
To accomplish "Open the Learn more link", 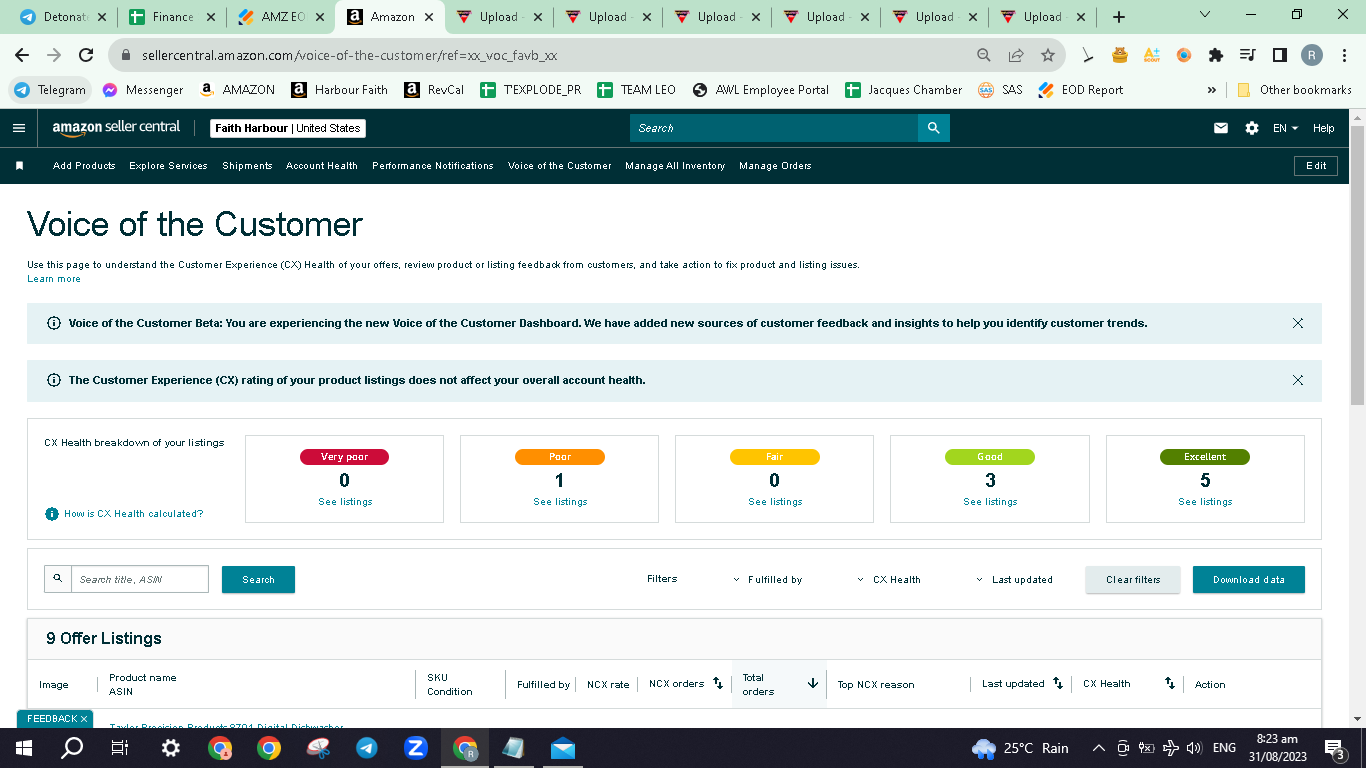I will (54, 279).
